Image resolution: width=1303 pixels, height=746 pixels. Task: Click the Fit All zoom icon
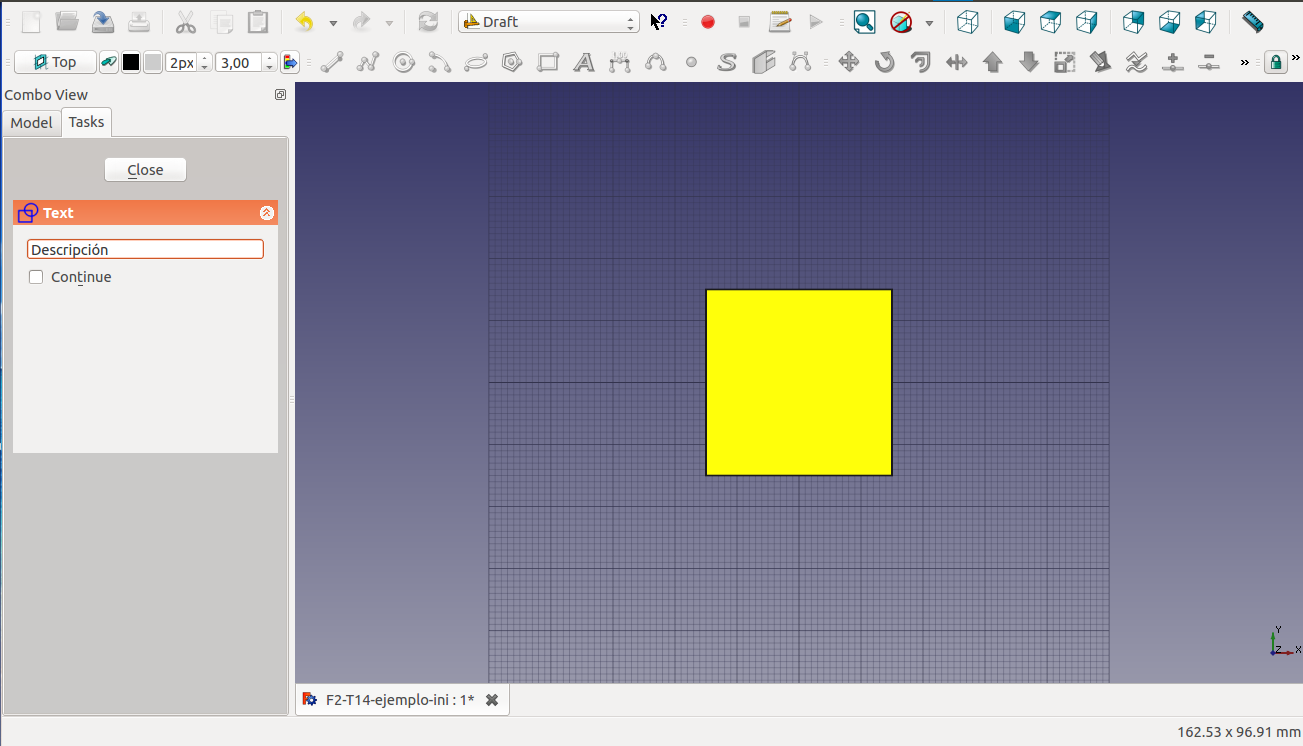coord(864,22)
